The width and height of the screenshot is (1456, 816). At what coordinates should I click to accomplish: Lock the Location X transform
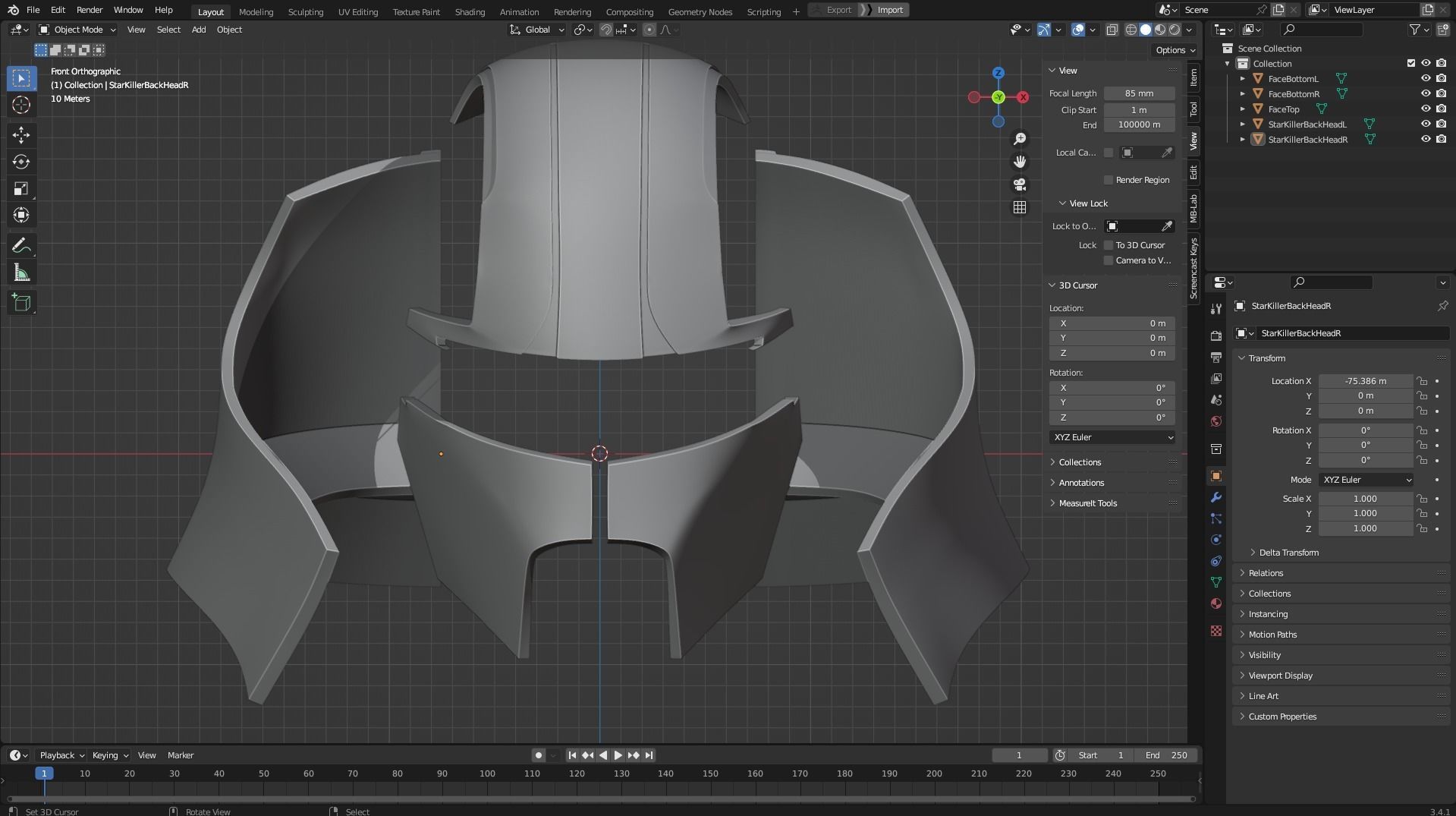1422,381
